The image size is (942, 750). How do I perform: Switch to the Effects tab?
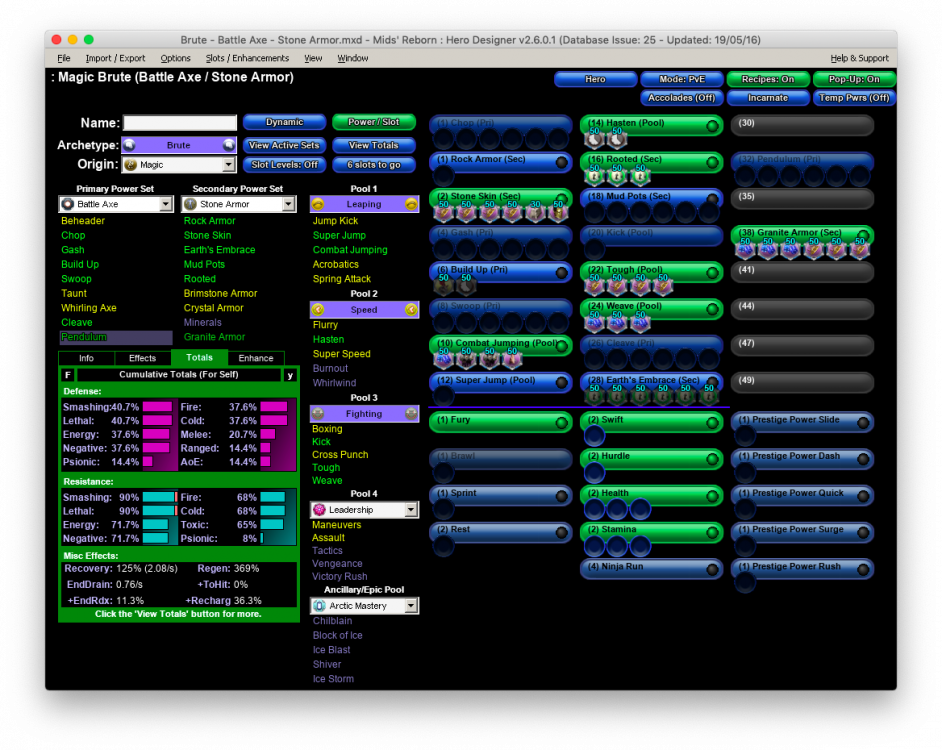click(x=142, y=358)
